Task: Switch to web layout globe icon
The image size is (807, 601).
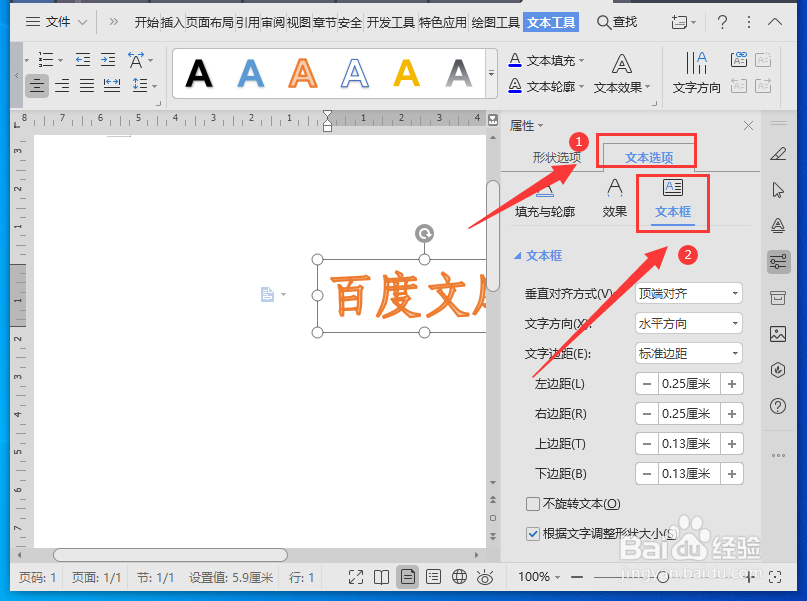Action: pos(459,577)
